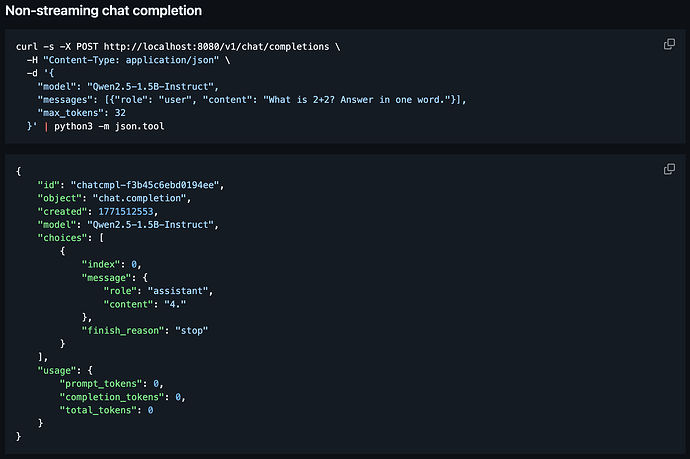
Task: Click the 'completion_tokens' key
Action: (112, 396)
